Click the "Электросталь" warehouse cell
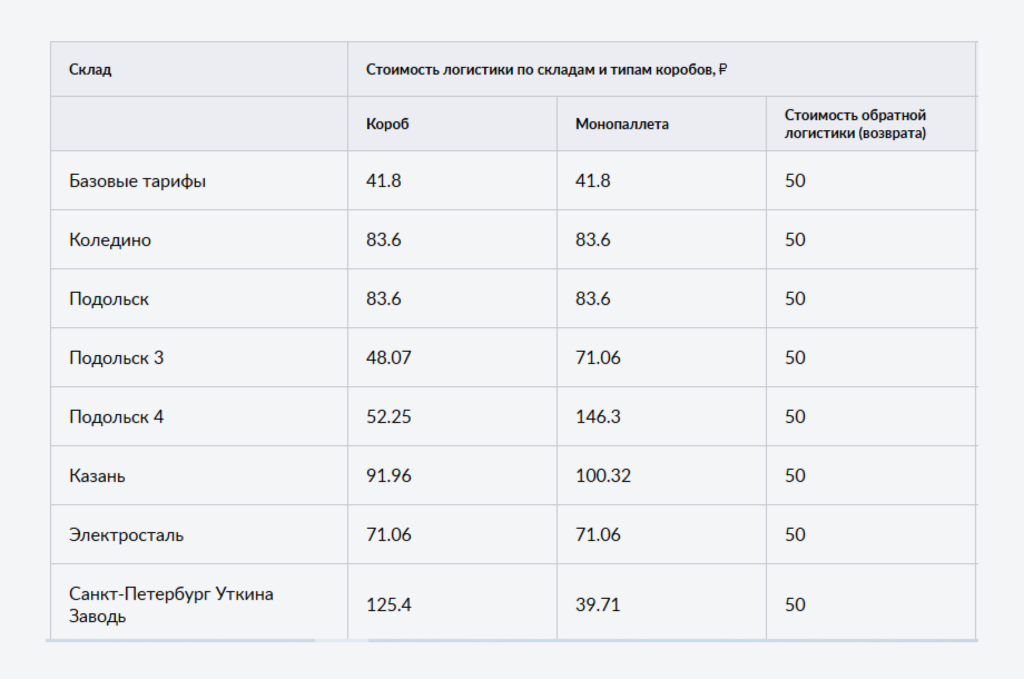This screenshot has height=679, width=1024. tap(126, 534)
